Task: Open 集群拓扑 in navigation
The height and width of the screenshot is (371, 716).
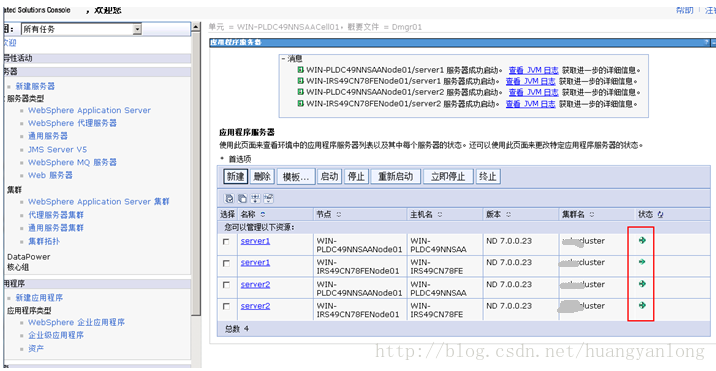Action: [44, 241]
